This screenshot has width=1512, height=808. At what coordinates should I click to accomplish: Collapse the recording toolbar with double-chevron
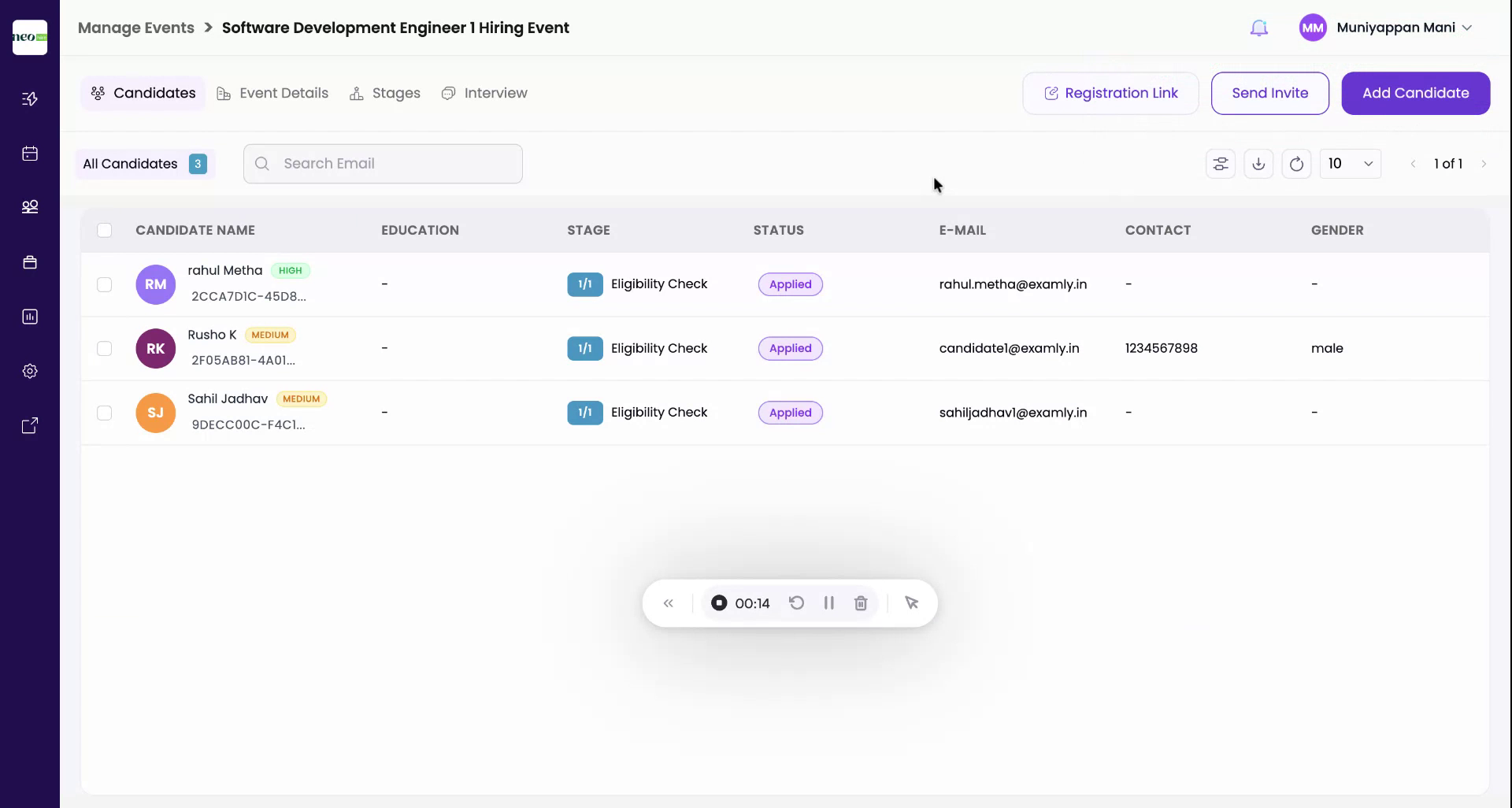click(x=669, y=603)
